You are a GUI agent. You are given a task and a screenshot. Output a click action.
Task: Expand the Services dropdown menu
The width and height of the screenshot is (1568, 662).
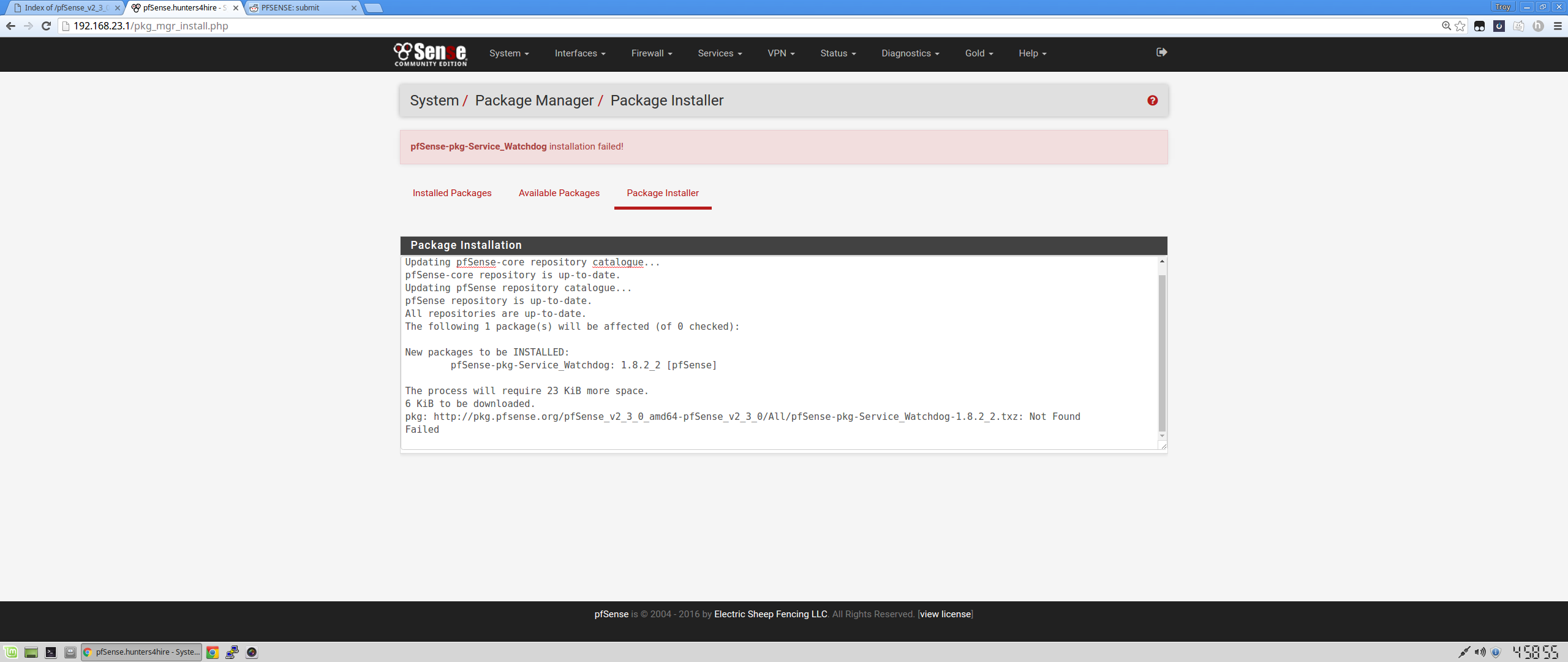click(x=719, y=53)
